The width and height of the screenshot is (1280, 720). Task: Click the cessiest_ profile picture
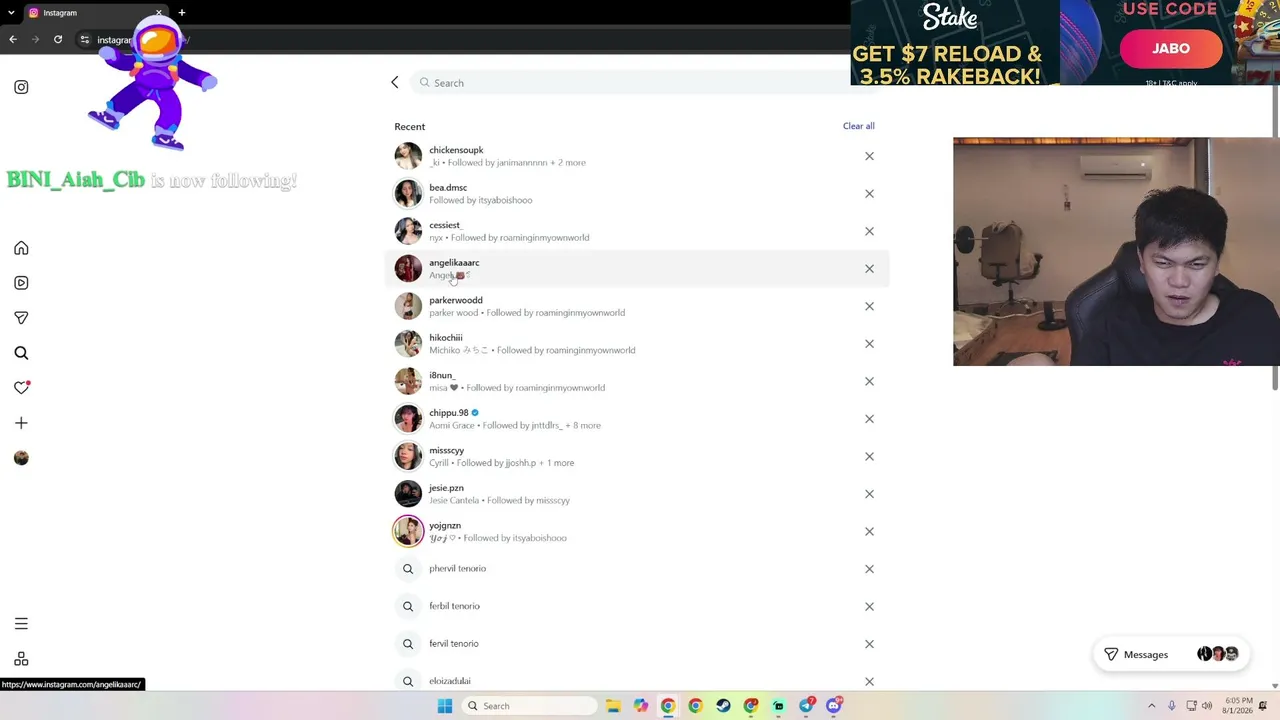408,231
